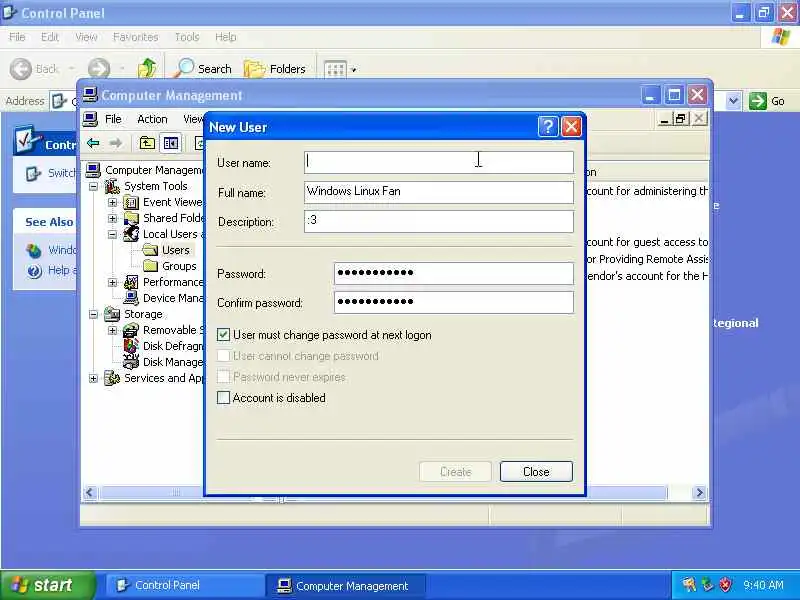The height and width of the screenshot is (600, 800).
Task: Expand the Performance Logs node
Action: 112,282
